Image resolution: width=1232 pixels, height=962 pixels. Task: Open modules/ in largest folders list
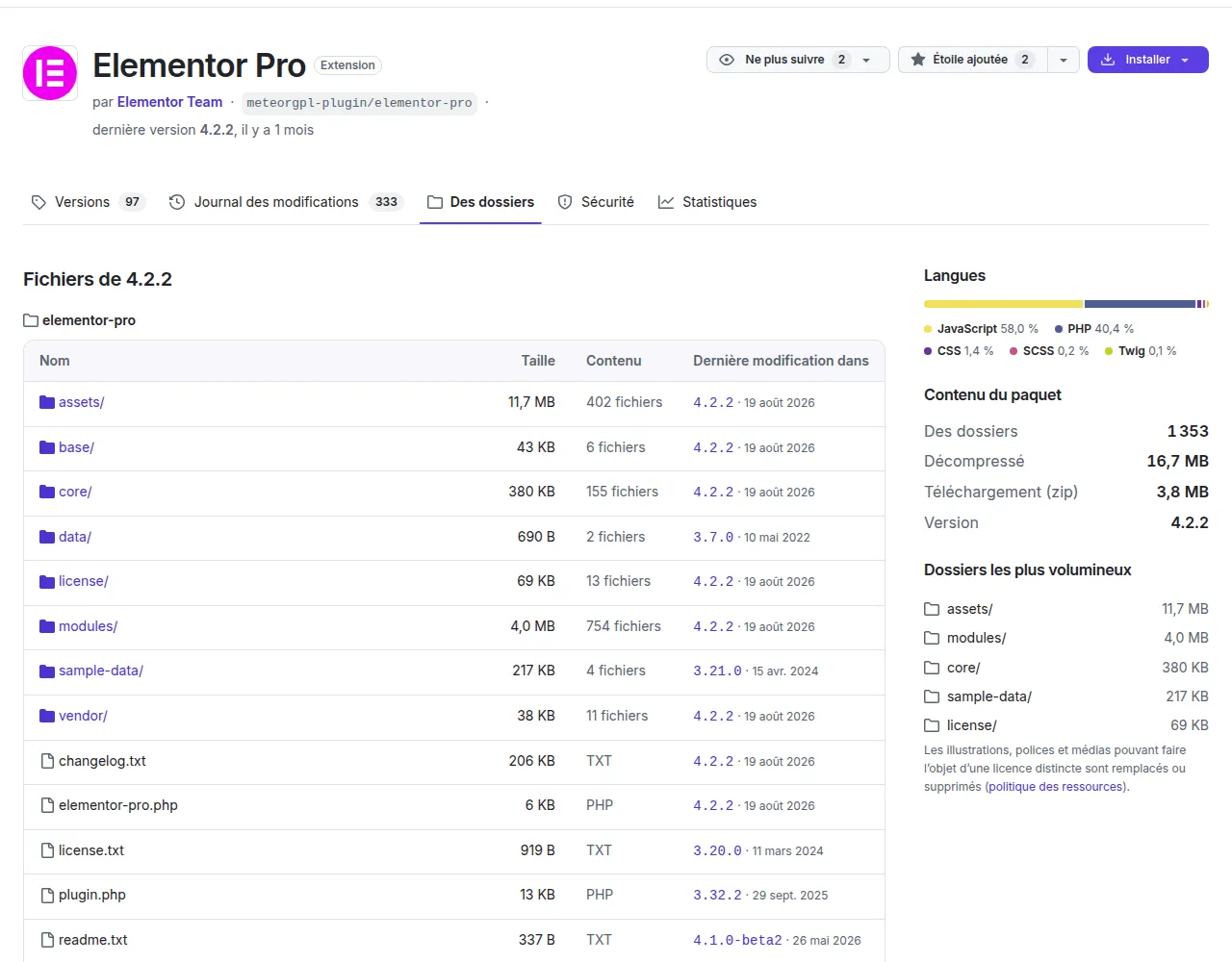coord(976,638)
